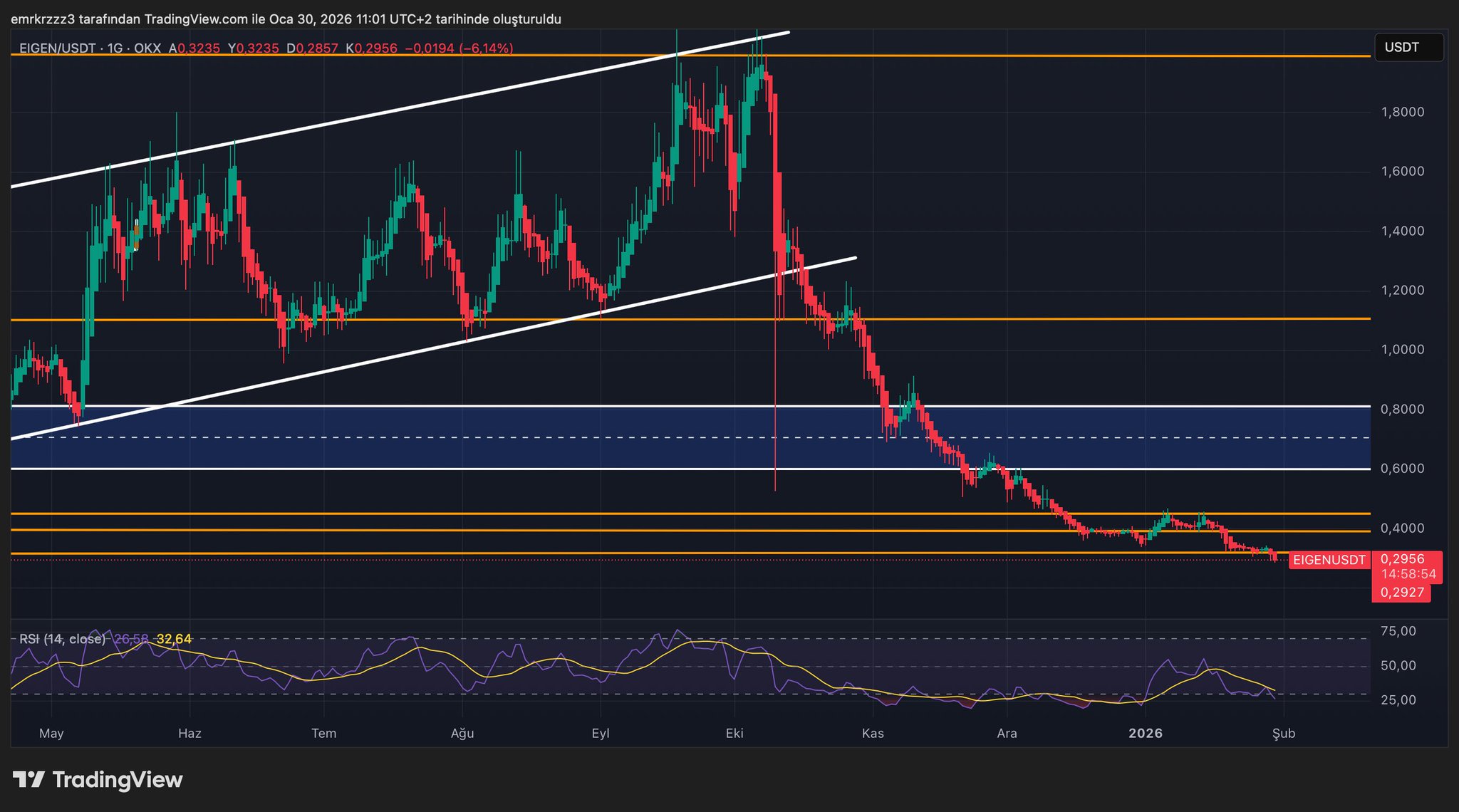Image resolution: width=1459 pixels, height=812 pixels.
Task: Click the Eki month on time axis
Action: click(734, 734)
